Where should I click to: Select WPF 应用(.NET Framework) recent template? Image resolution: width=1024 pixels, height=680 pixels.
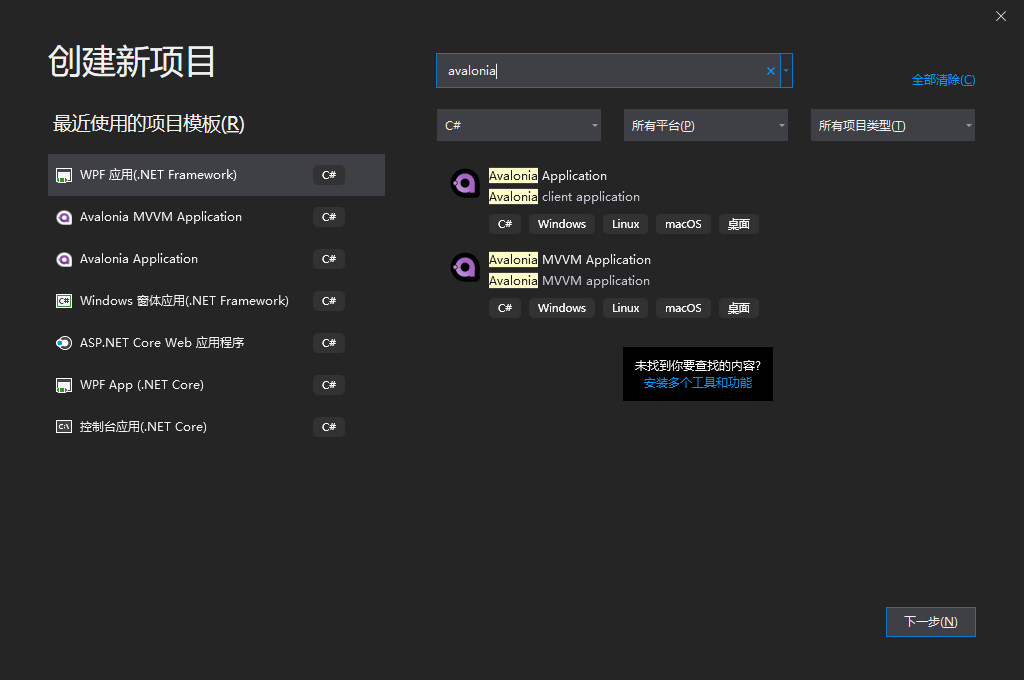216,175
